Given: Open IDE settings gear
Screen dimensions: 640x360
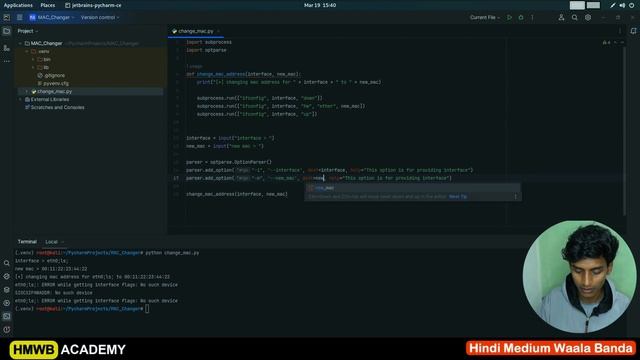Looking at the screenshot, I should [x=588, y=18].
